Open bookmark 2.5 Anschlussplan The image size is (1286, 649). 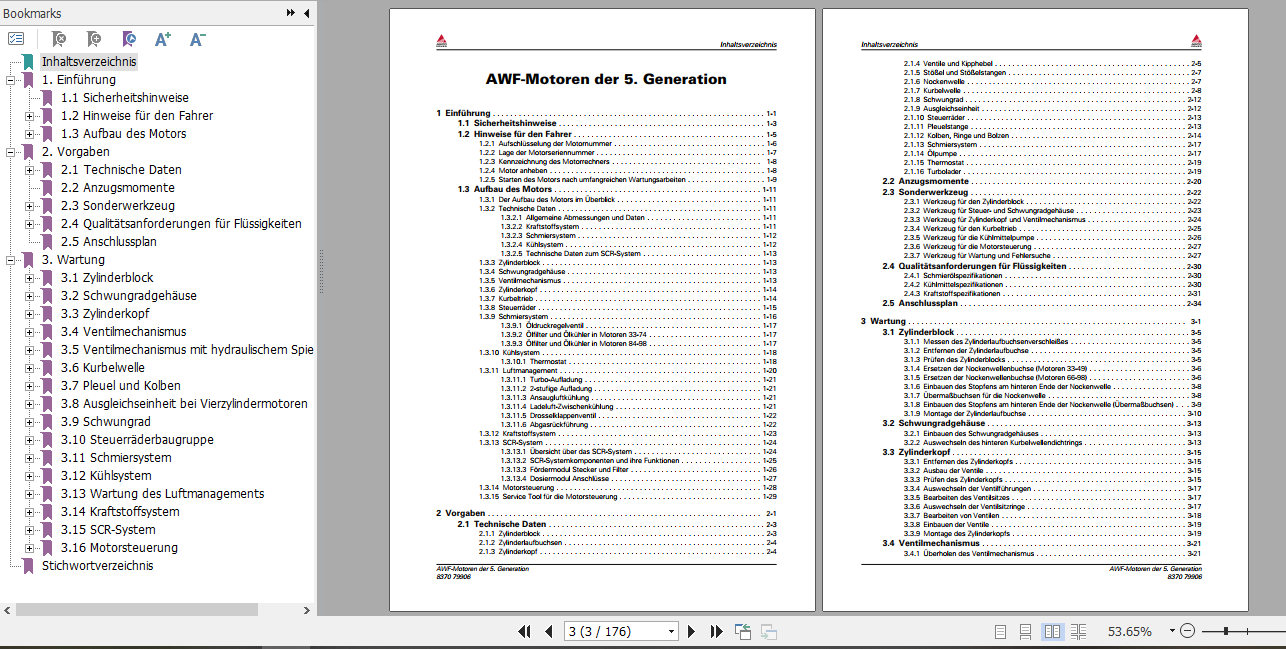108,242
